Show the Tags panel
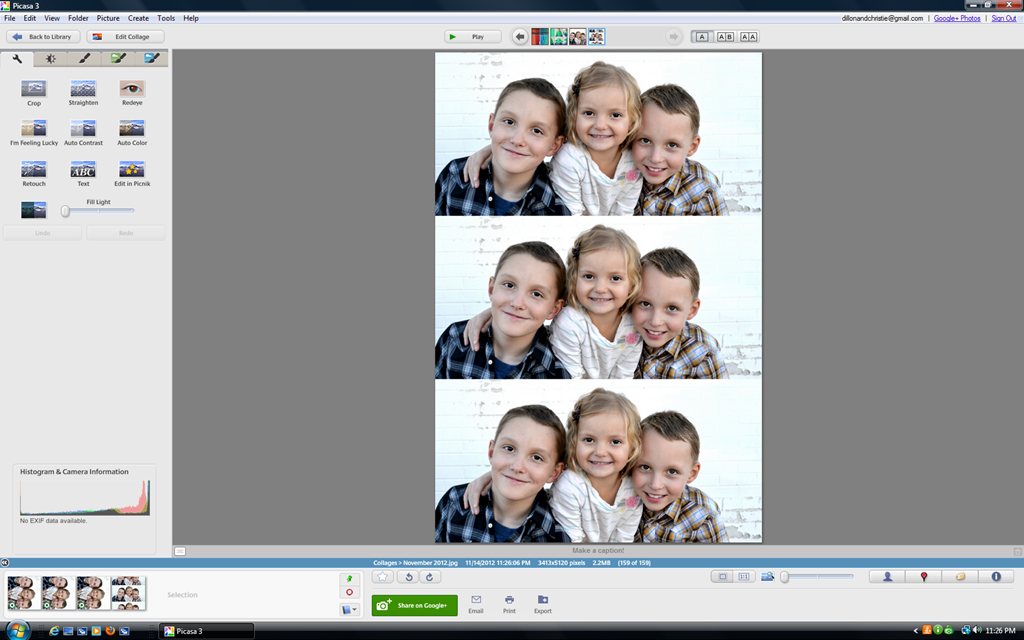This screenshot has width=1024, height=640. tap(960, 577)
